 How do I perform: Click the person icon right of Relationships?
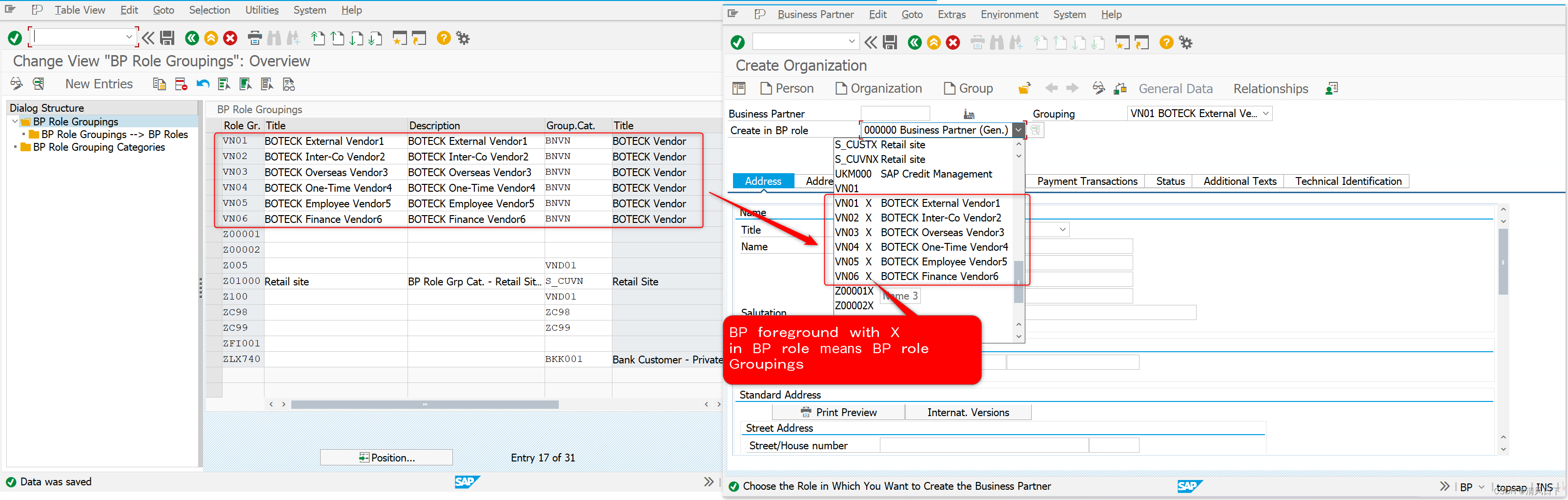click(1331, 89)
